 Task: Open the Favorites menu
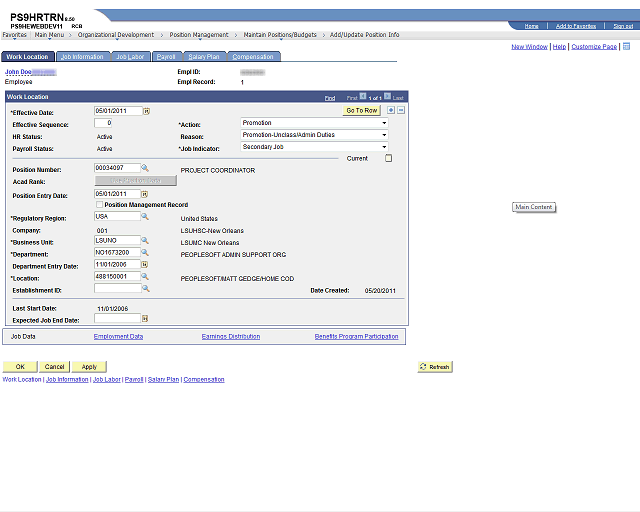click(14, 35)
